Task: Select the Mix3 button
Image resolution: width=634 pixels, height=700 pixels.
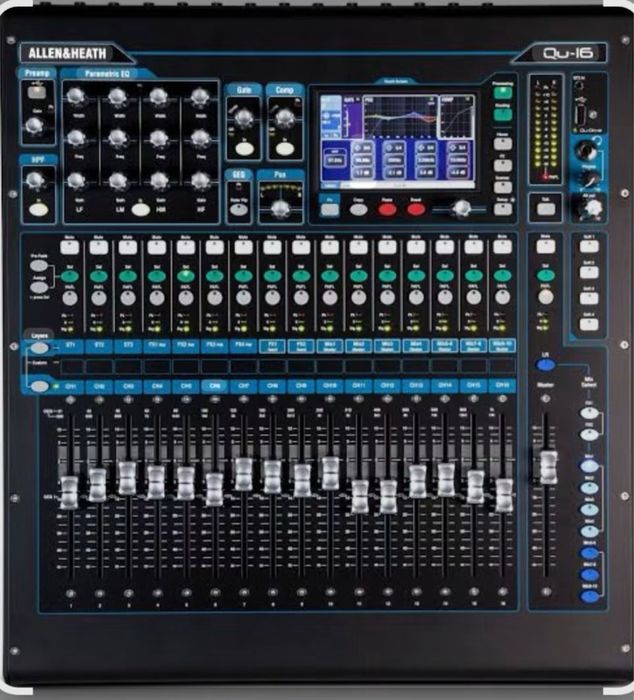Action: click(x=589, y=509)
